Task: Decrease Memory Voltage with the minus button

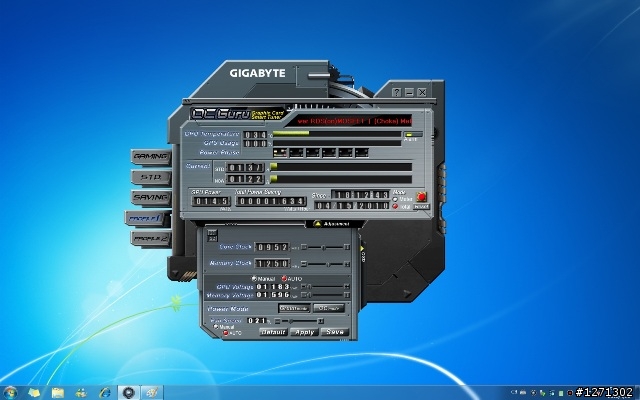Action: click(x=303, y=295)
